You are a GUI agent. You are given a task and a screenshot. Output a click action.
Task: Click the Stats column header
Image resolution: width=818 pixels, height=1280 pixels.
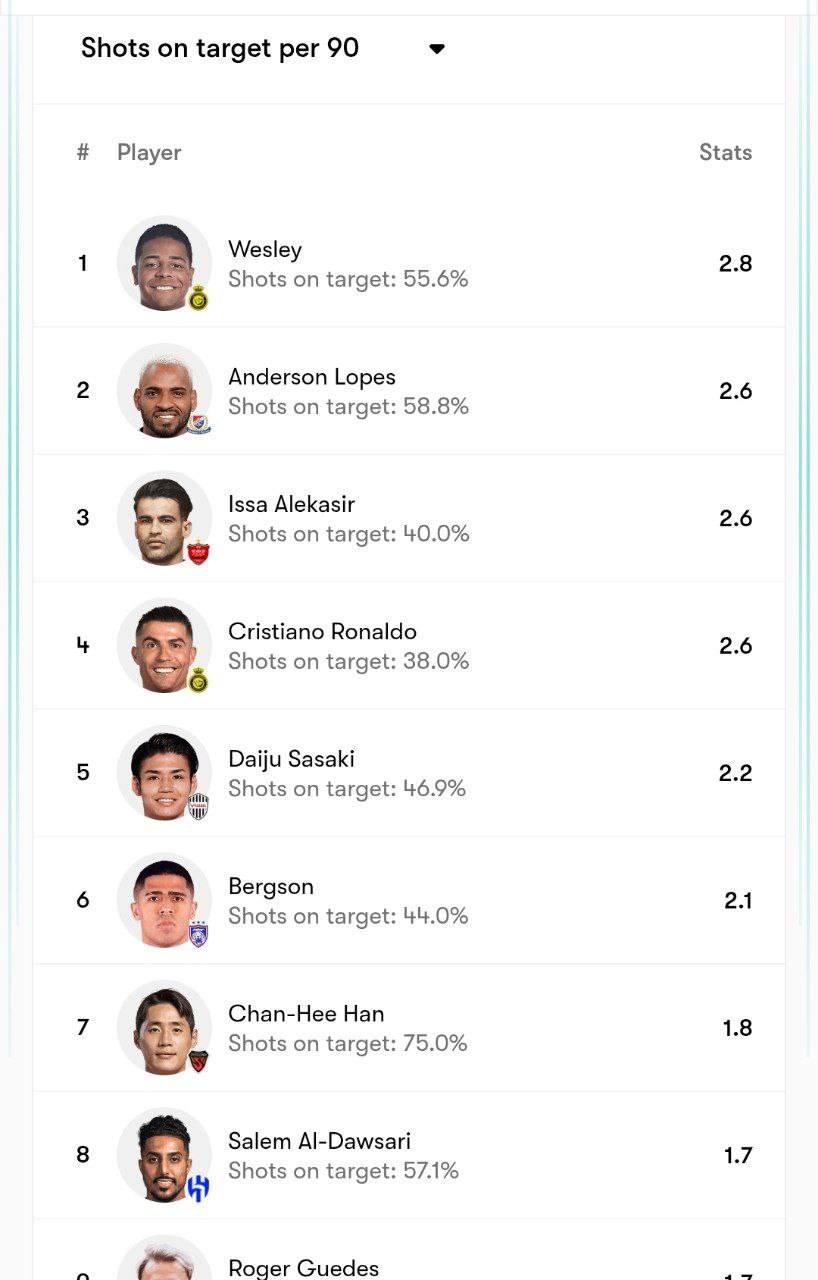(725, 152)
